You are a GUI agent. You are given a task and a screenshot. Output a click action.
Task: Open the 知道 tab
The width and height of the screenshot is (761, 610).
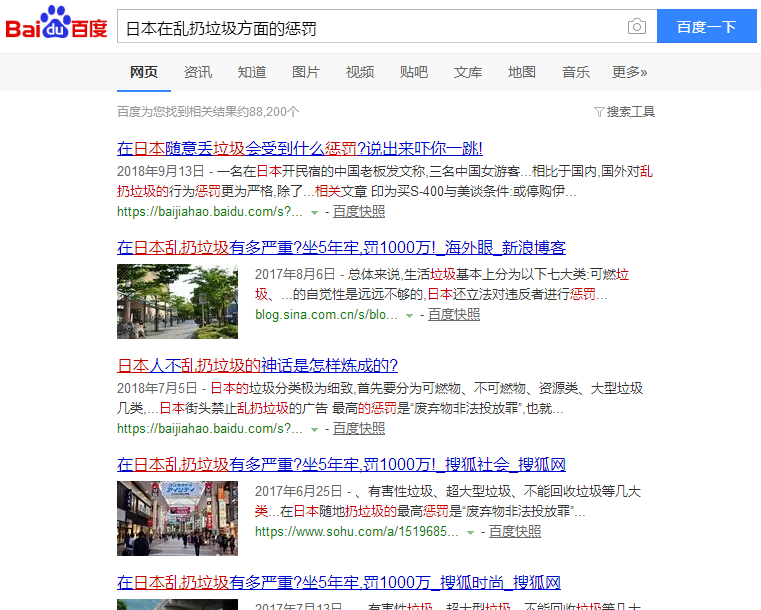coord(251,72)
